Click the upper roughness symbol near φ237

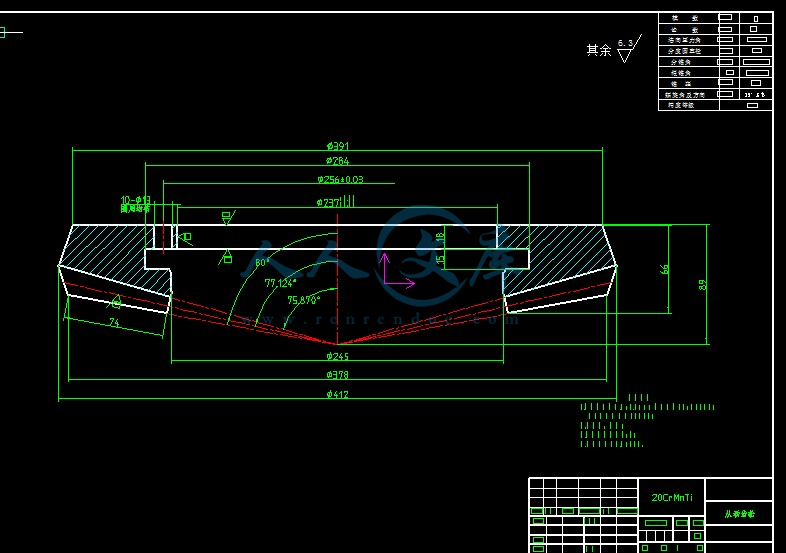[x=227, y=217]
